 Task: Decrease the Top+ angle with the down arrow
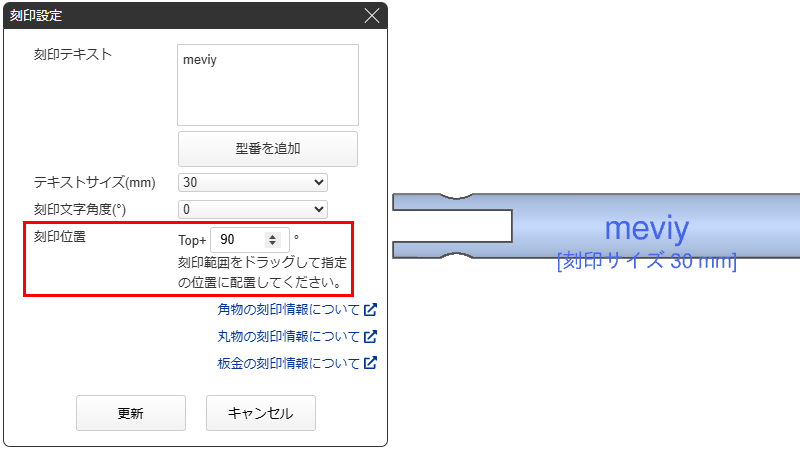tap(272, 244)
